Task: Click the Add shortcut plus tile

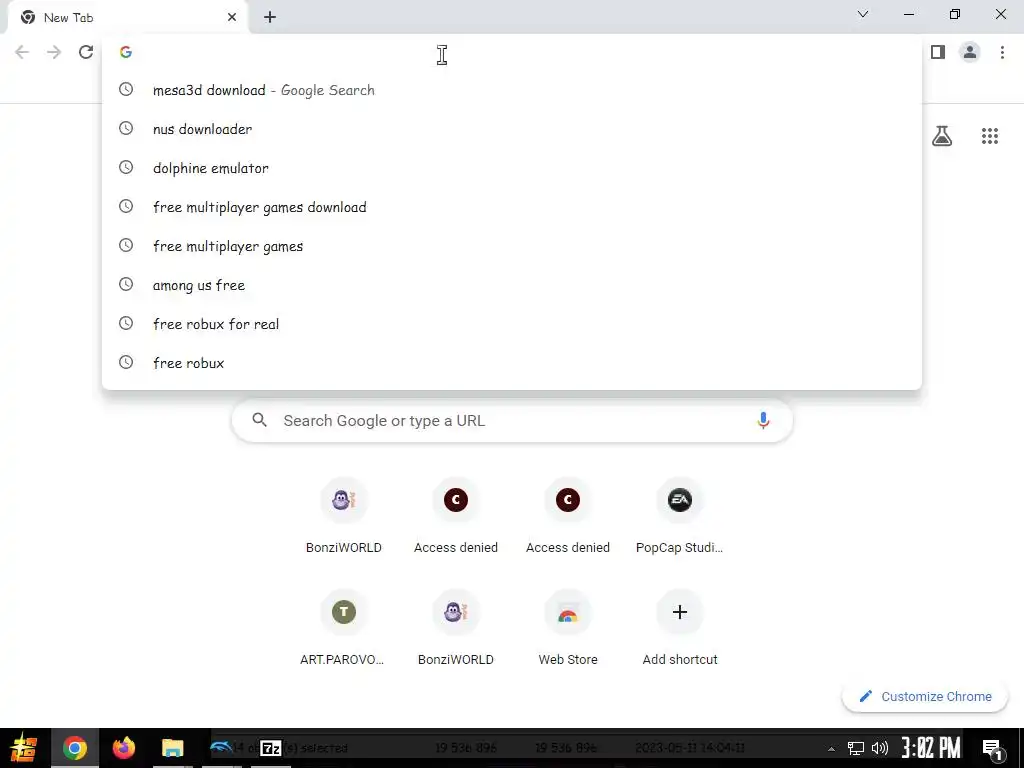Action: 680,628
